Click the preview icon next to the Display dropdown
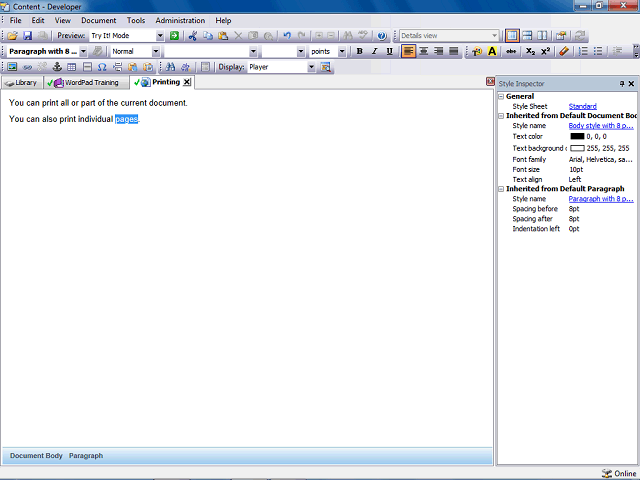 click(325, 67)
